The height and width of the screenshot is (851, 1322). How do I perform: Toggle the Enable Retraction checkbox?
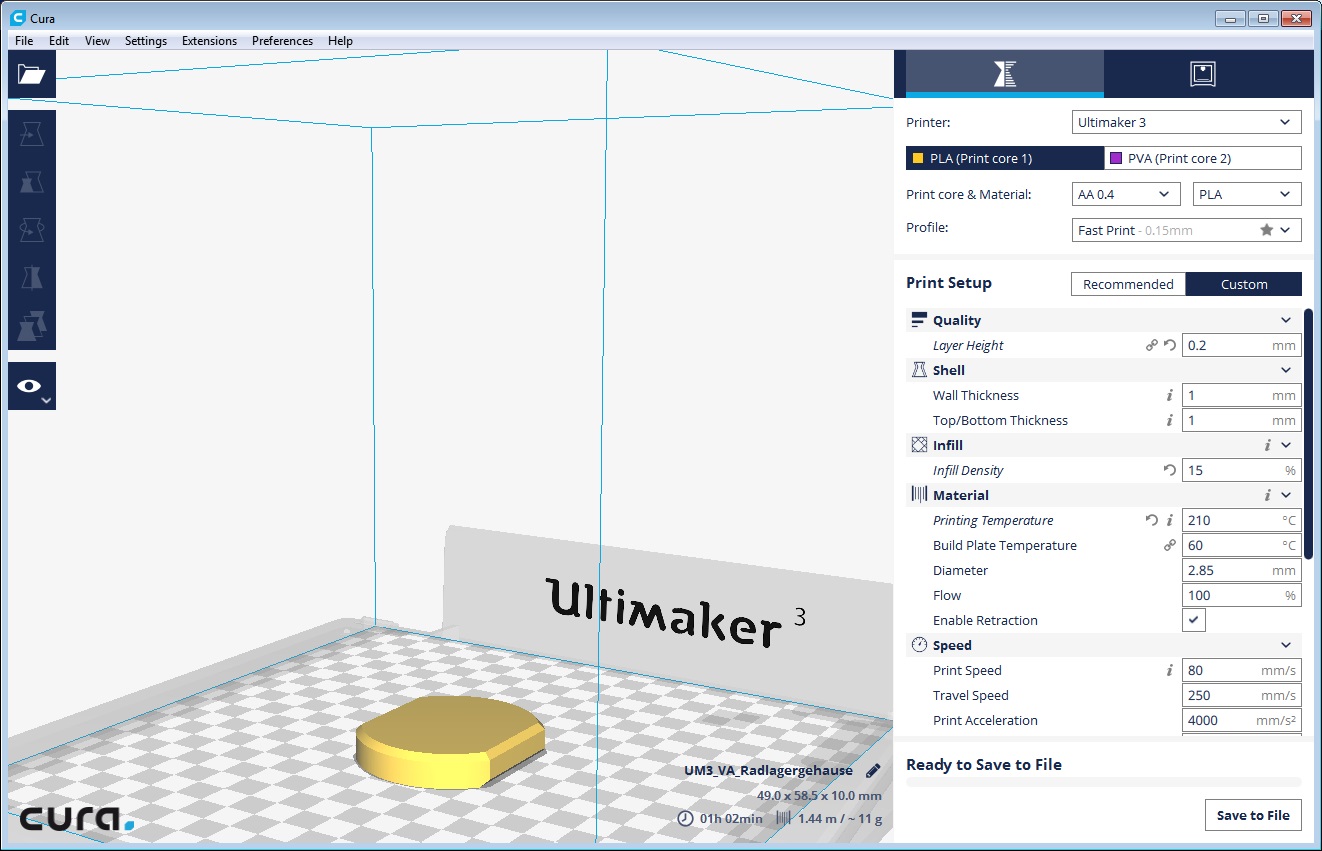pyautogui.click(x=1194, y=620)
